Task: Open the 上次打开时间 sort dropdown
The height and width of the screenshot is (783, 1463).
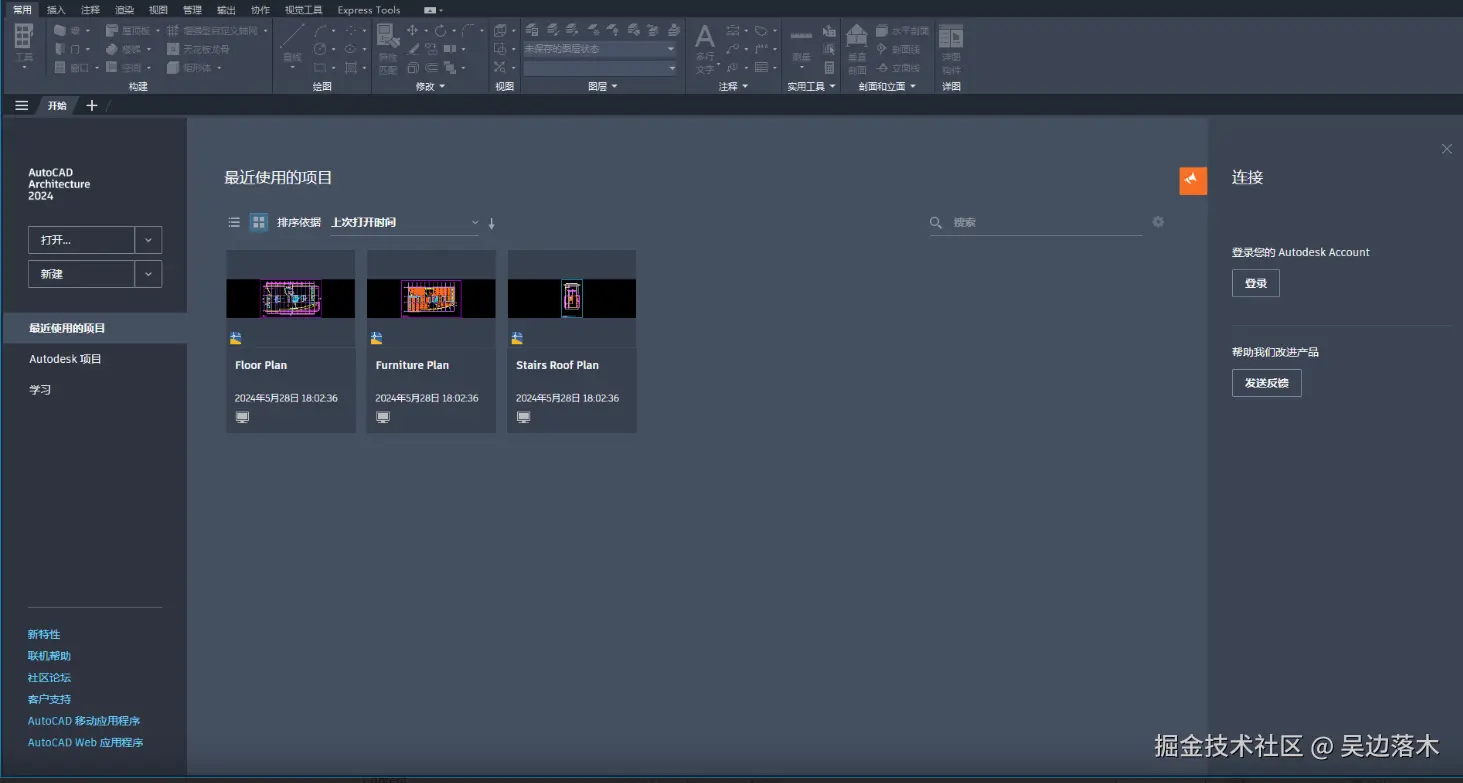Action: click(x=405, y=222)
